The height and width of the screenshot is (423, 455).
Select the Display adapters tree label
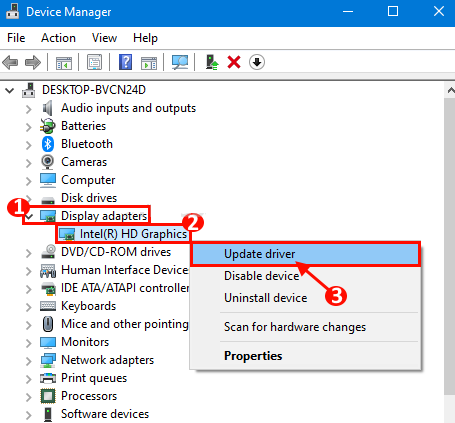coord(104,216)
